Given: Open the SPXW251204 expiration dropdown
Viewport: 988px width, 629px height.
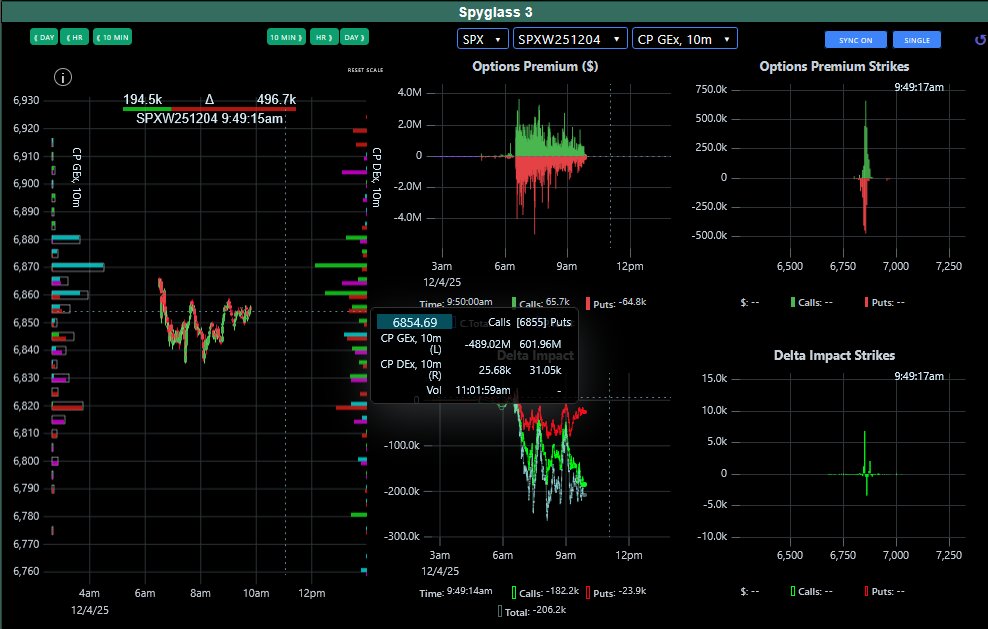Looking at the screenshot, I should click(x=570, y=39).
